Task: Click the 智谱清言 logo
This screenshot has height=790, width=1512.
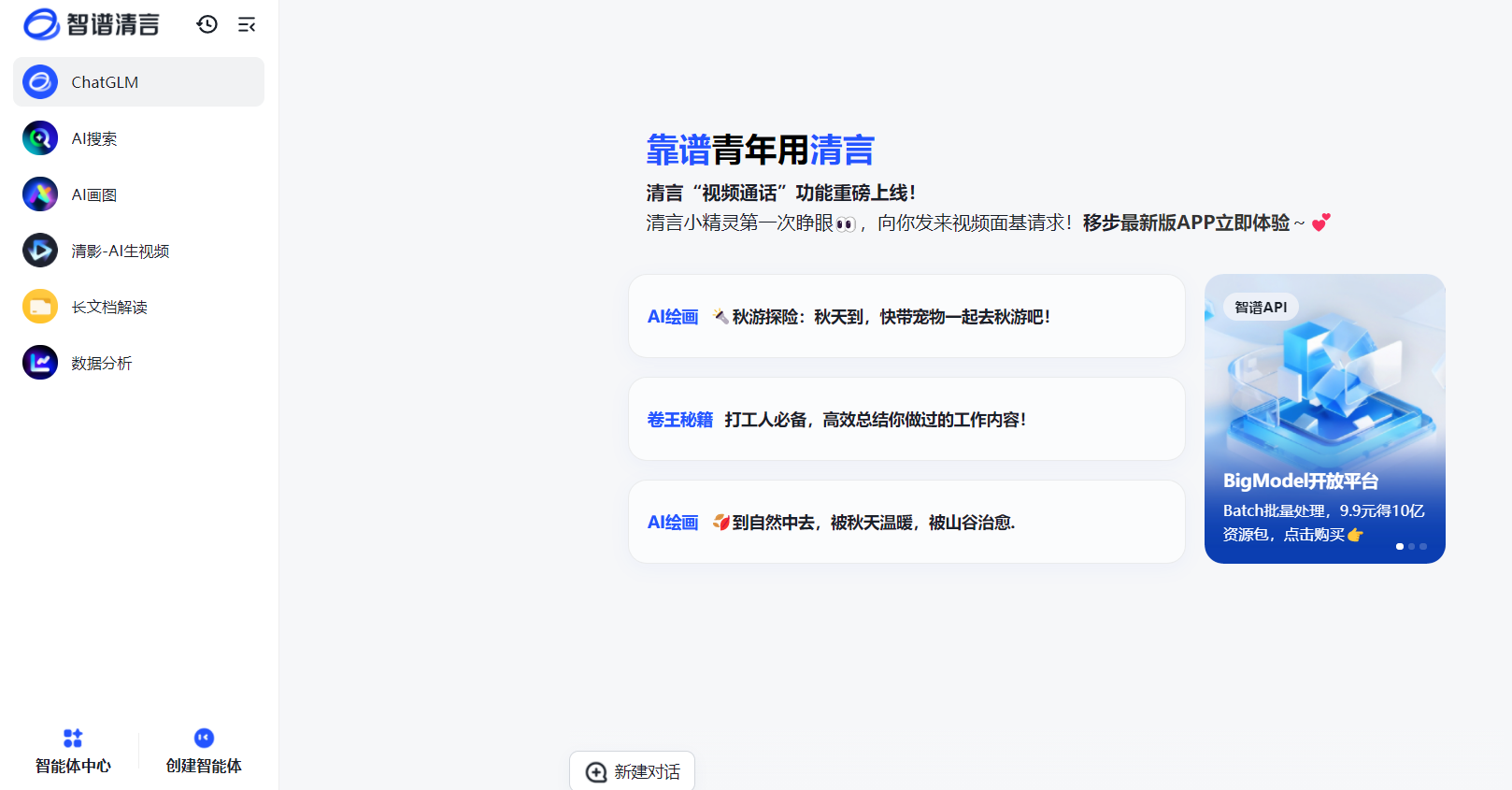Action: 92,24
